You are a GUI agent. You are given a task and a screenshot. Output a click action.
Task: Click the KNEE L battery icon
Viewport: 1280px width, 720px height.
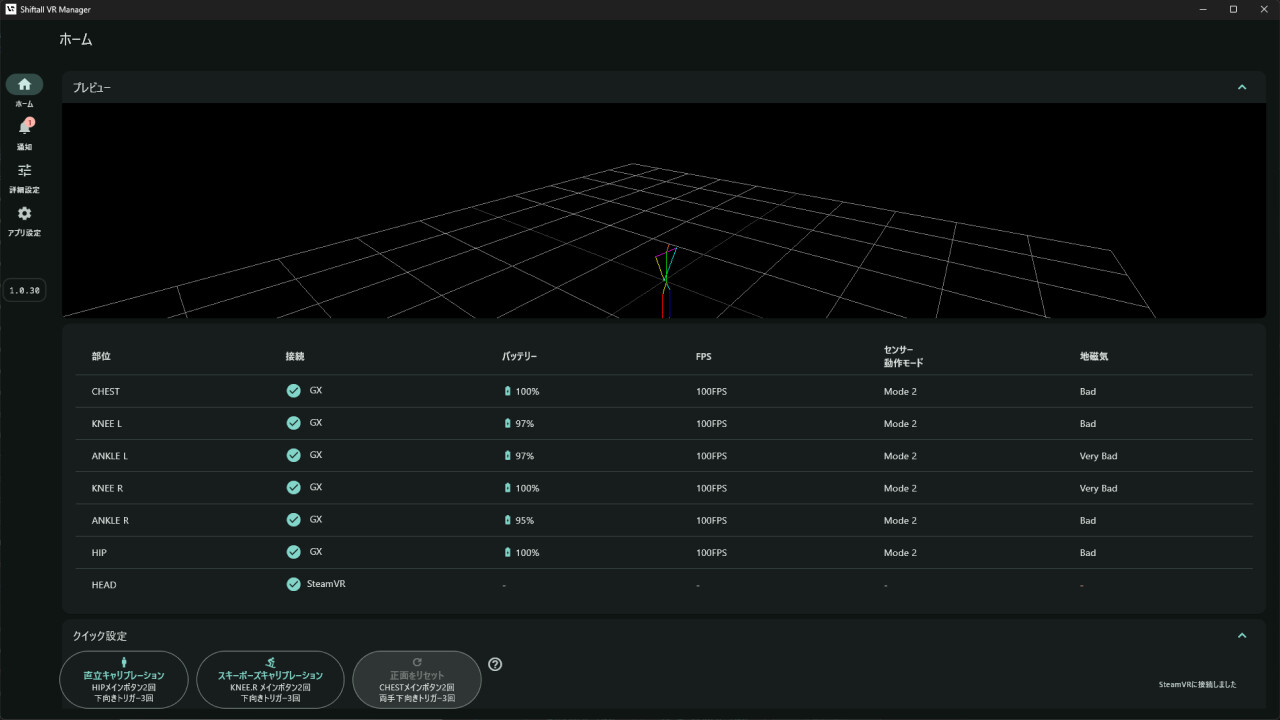(x=507, y=424)
